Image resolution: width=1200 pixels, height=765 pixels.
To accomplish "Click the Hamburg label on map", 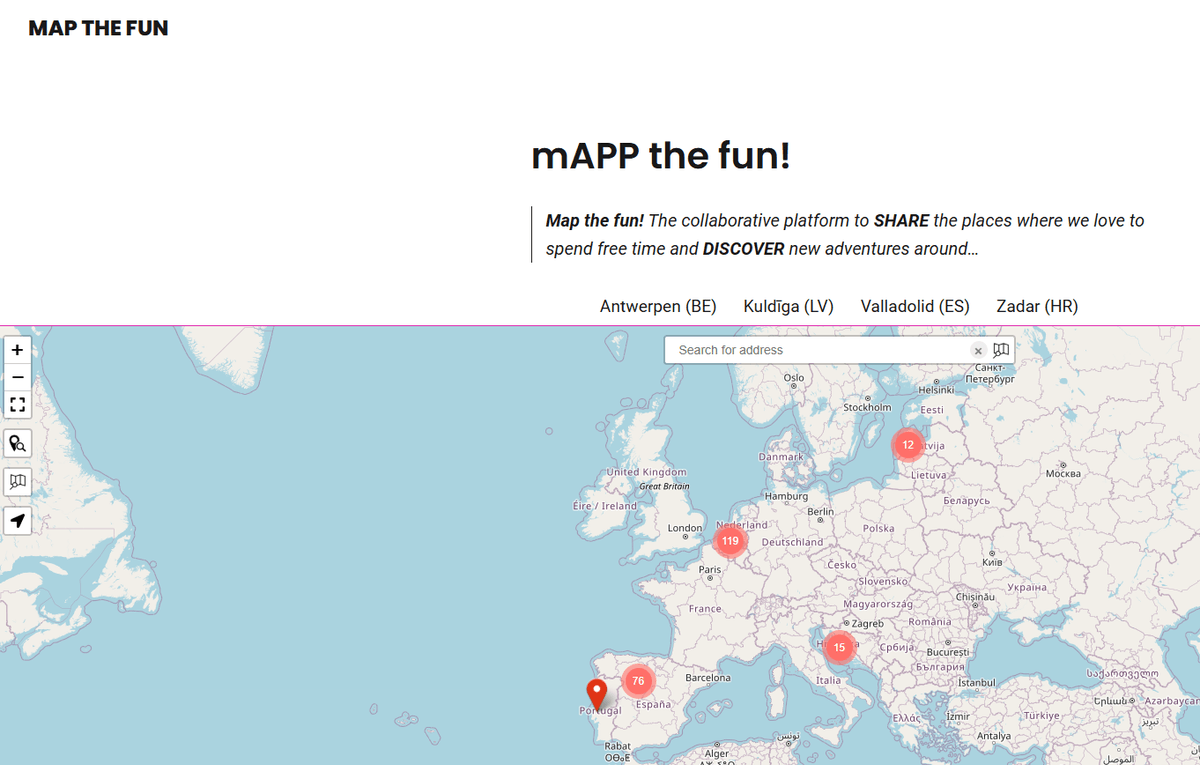I will pyautogui.click(x=785, y=496).
